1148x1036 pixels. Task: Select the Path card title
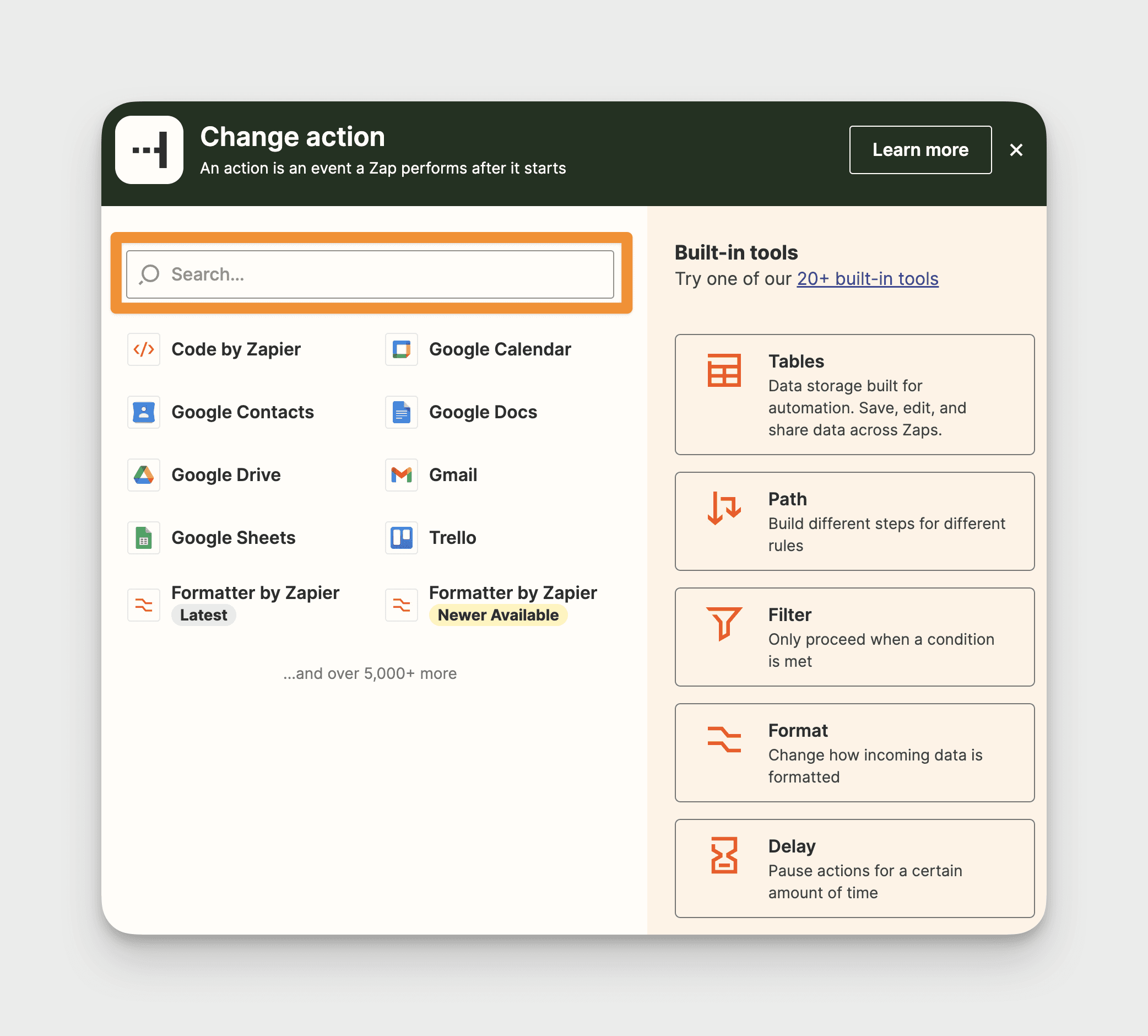787,499
